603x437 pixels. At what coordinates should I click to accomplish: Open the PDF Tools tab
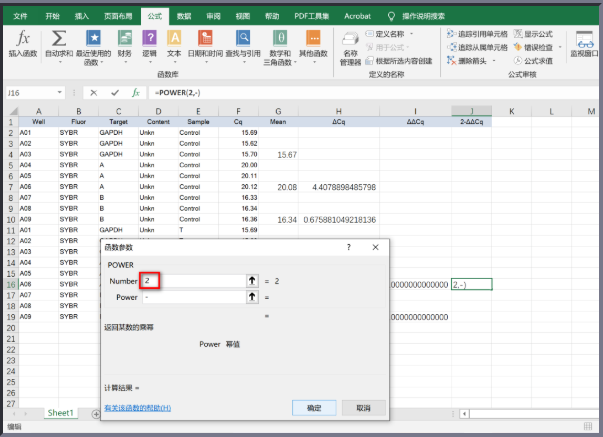[311, 16]
